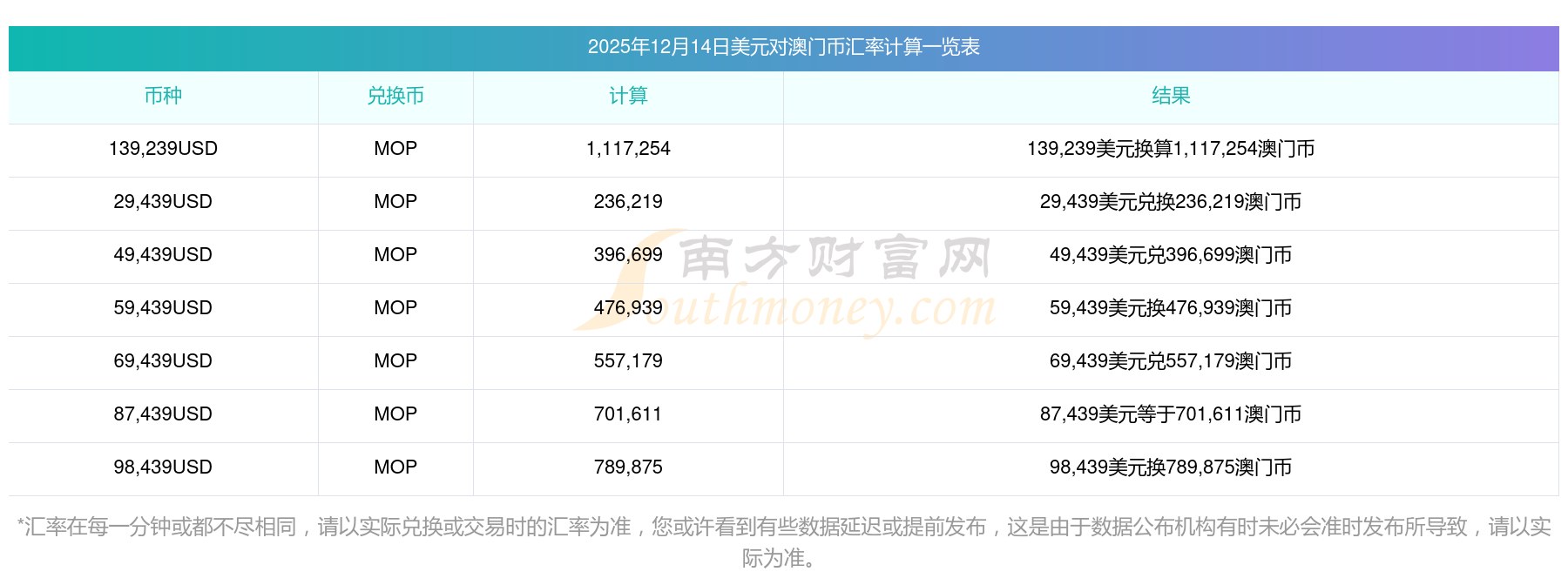Click MOP in the 49,439USD row
Viewport: 1568px width, 585px height.
395,255
